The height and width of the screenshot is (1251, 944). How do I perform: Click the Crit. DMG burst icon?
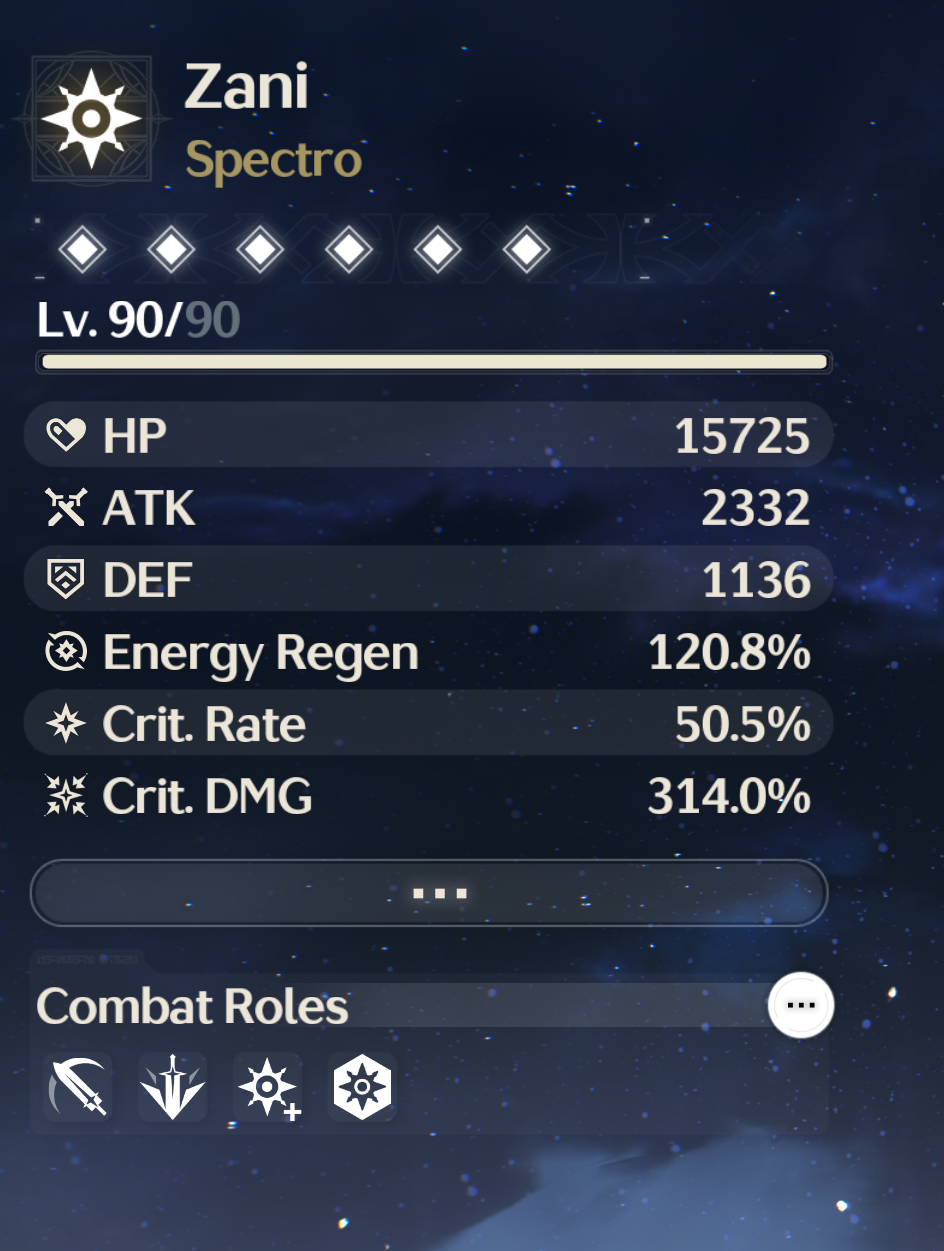tap(66, 796)
